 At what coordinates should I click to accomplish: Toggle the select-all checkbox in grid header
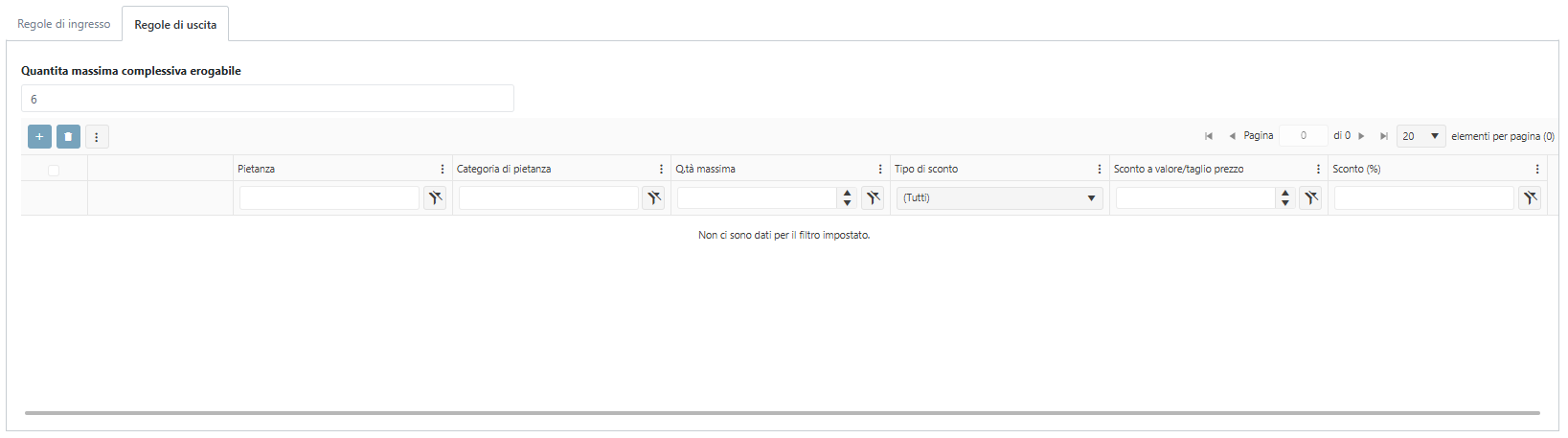coord(54,170)
